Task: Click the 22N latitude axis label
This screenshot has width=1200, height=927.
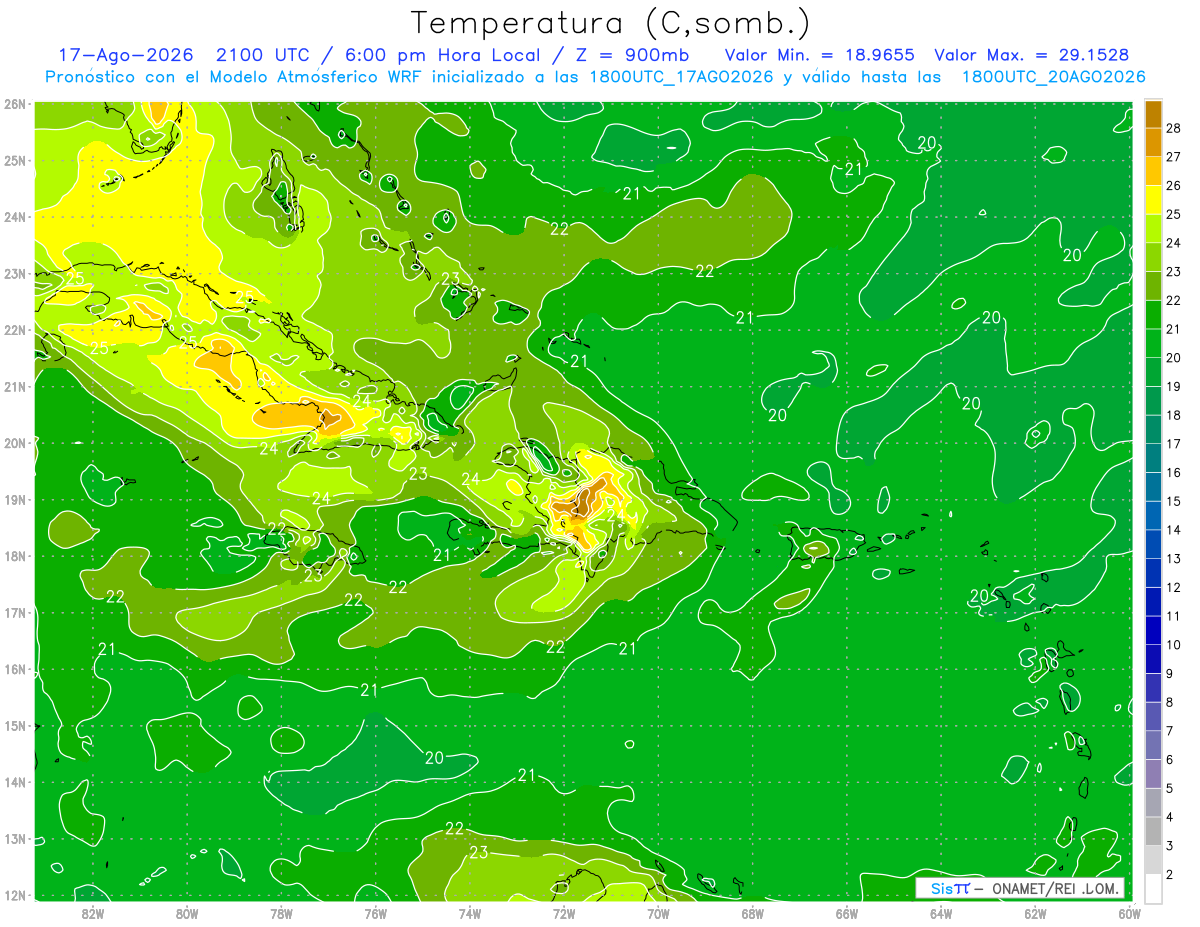Action: [x=15, y=330]
